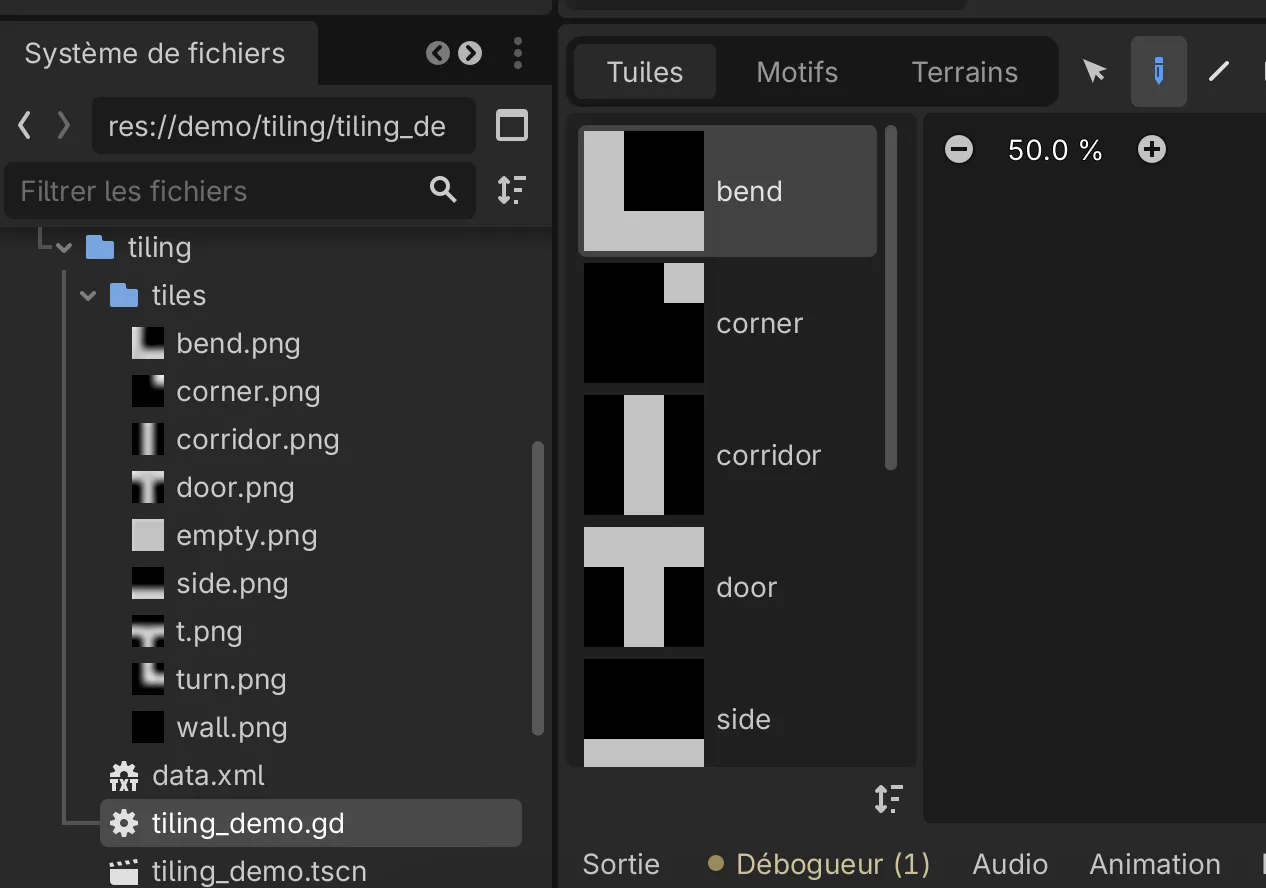This screenshot has height=888, width=1266.
Task: Select side.png in the file tree
Action: pos(232,583)
